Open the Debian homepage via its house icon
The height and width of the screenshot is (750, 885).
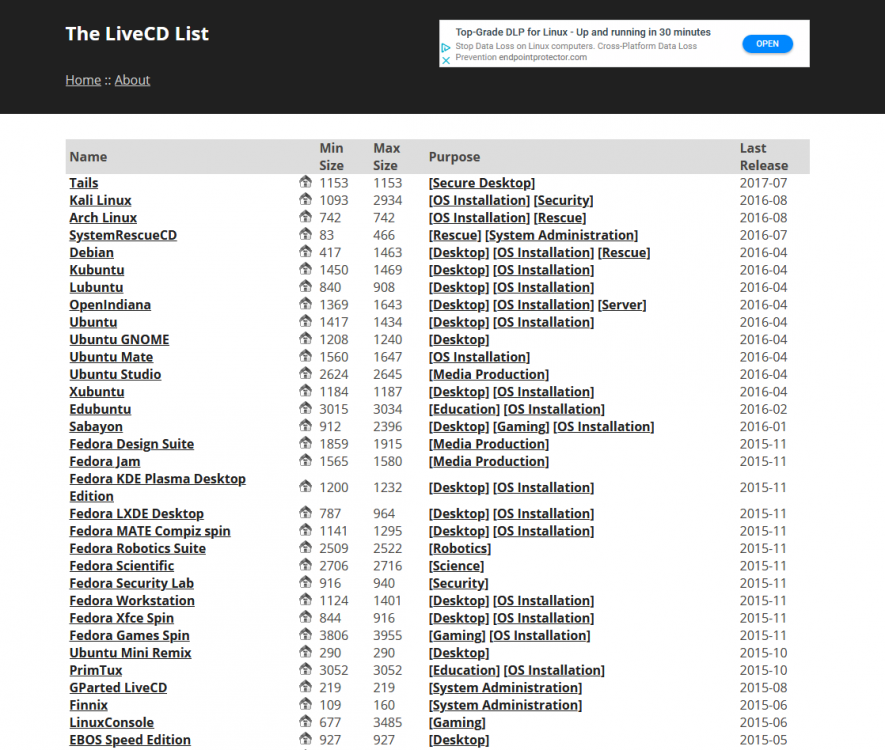coord(305,252)
